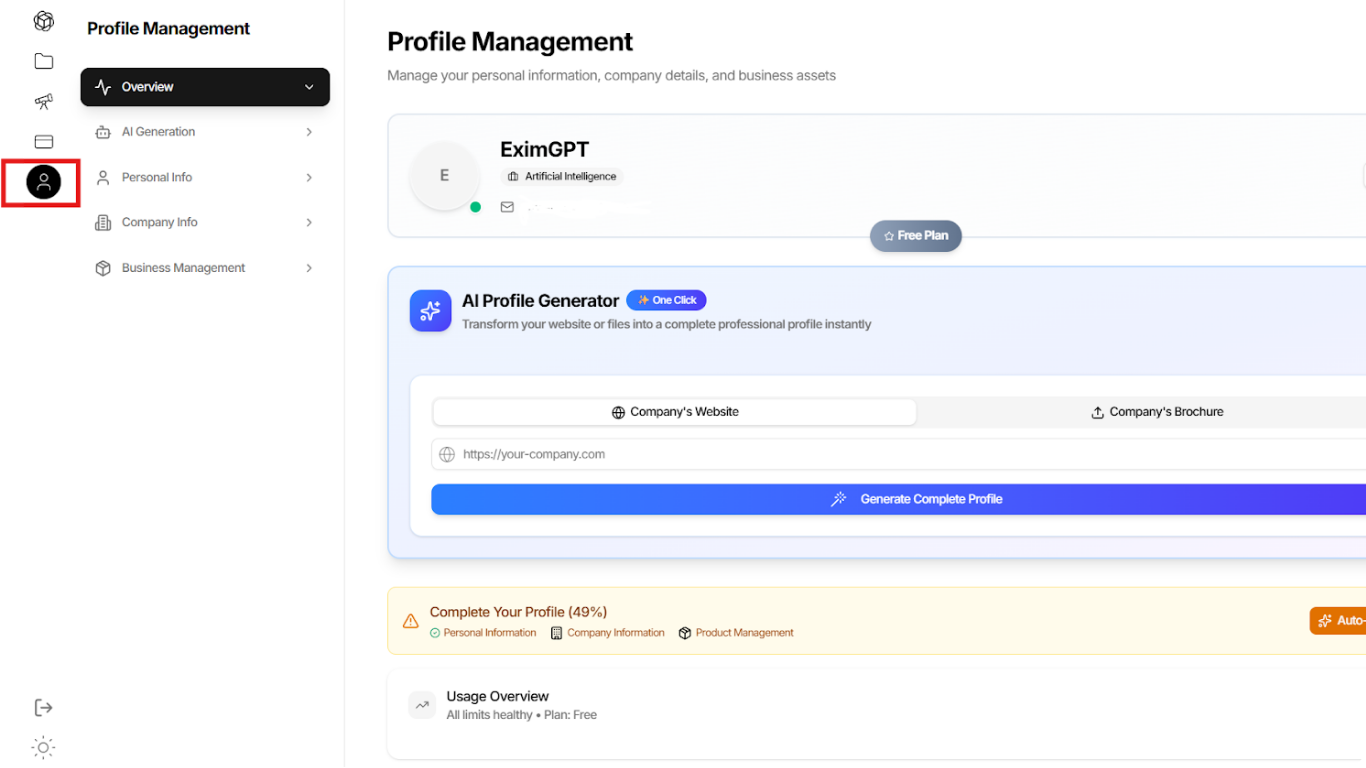Open the telescope explore icon
The width and height of the screenshot is (1366, 768).
coord(43,101)
